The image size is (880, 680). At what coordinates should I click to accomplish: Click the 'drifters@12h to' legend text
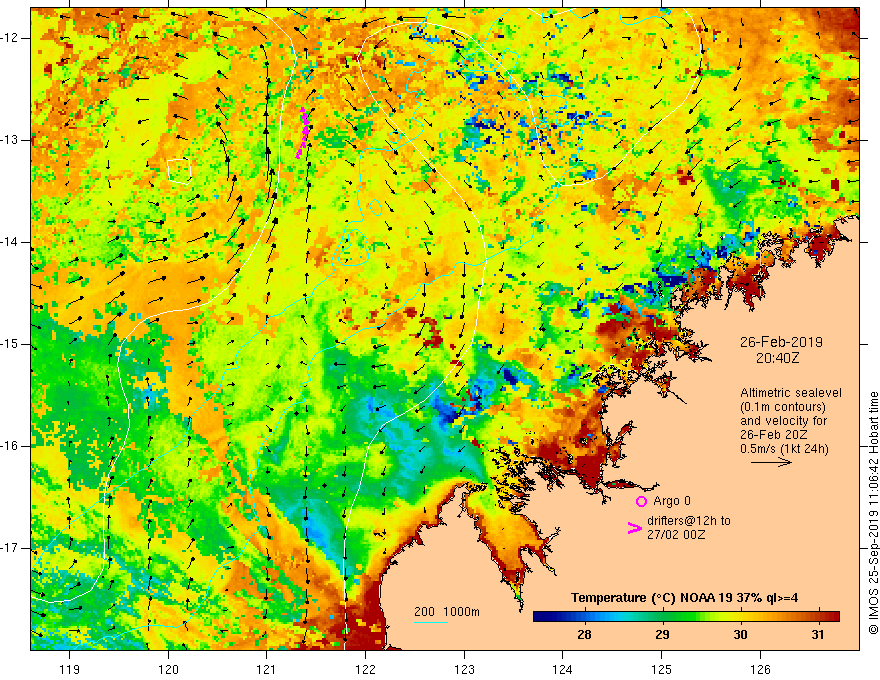tap(689, 521)
